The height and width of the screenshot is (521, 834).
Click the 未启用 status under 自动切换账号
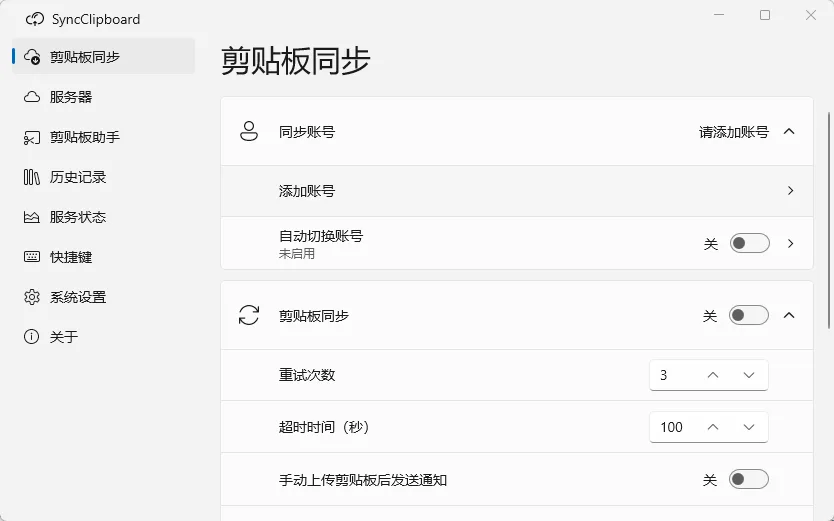(x=296, y=254)
